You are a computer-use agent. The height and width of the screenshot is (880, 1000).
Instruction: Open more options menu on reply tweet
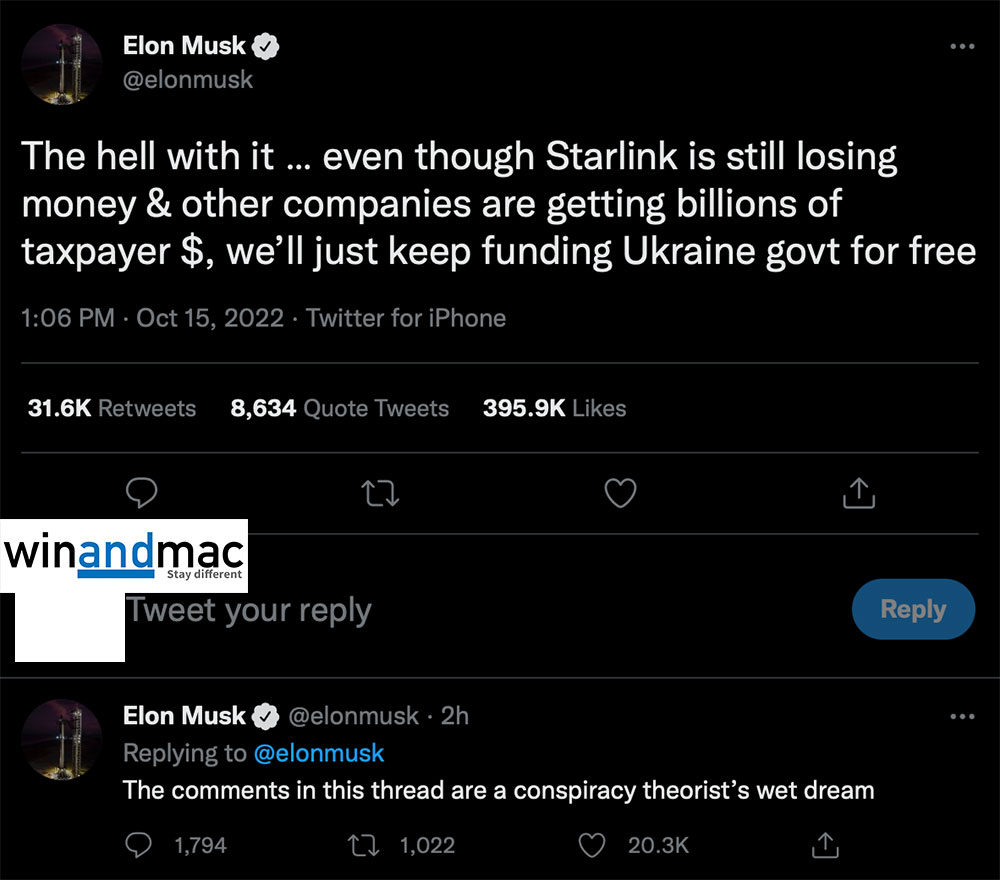pos(961,717)
